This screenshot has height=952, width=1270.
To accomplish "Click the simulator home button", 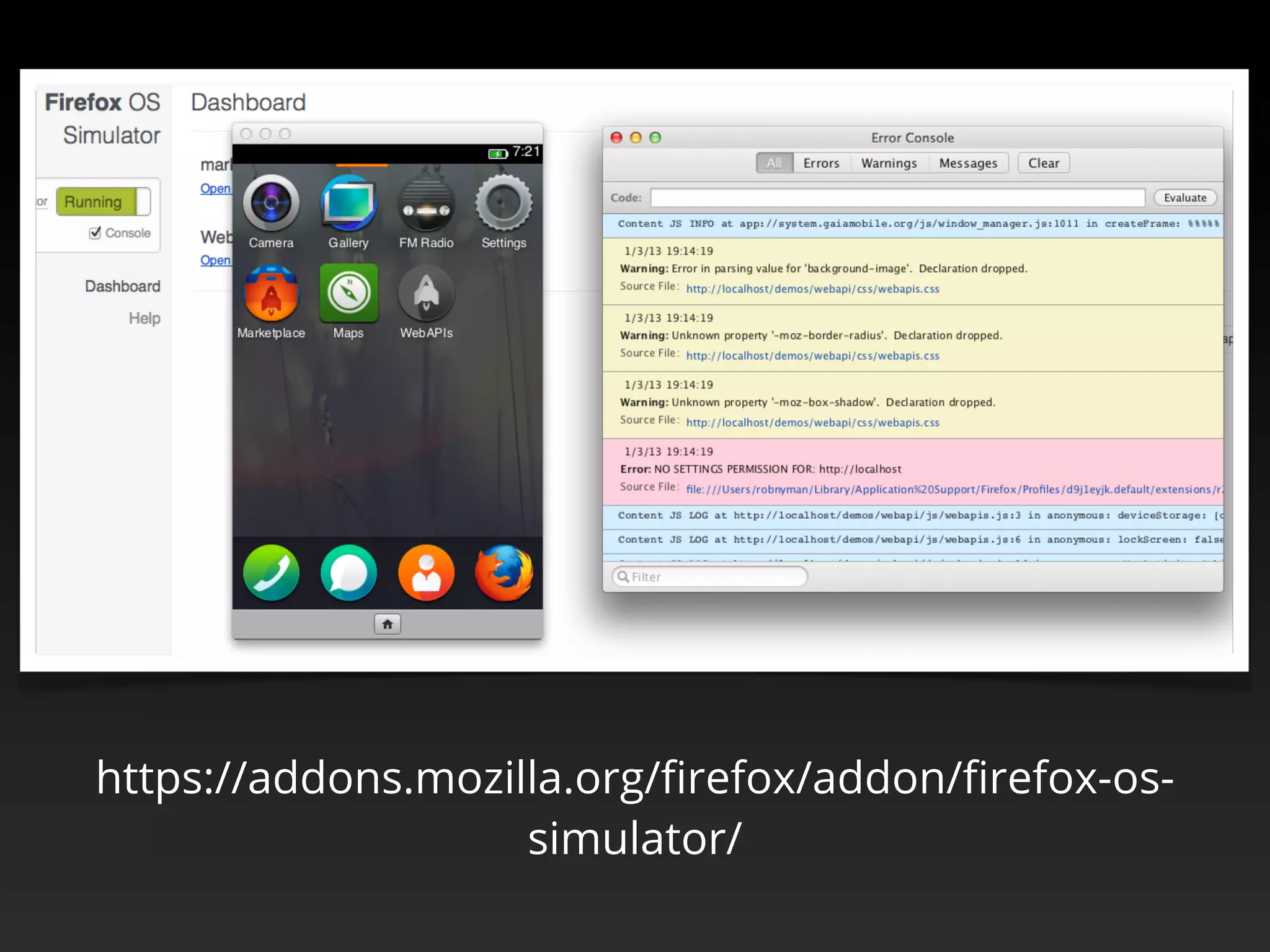I will 388,624.
